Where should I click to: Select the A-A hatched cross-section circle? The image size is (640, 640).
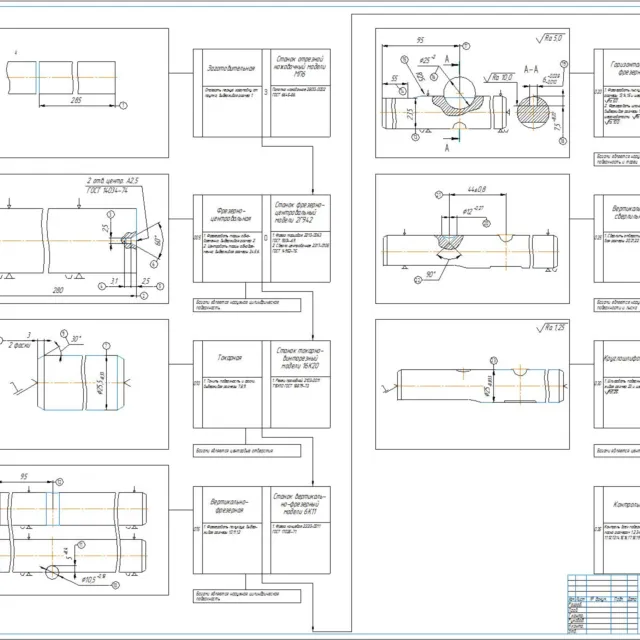click(x=533, y=112)
